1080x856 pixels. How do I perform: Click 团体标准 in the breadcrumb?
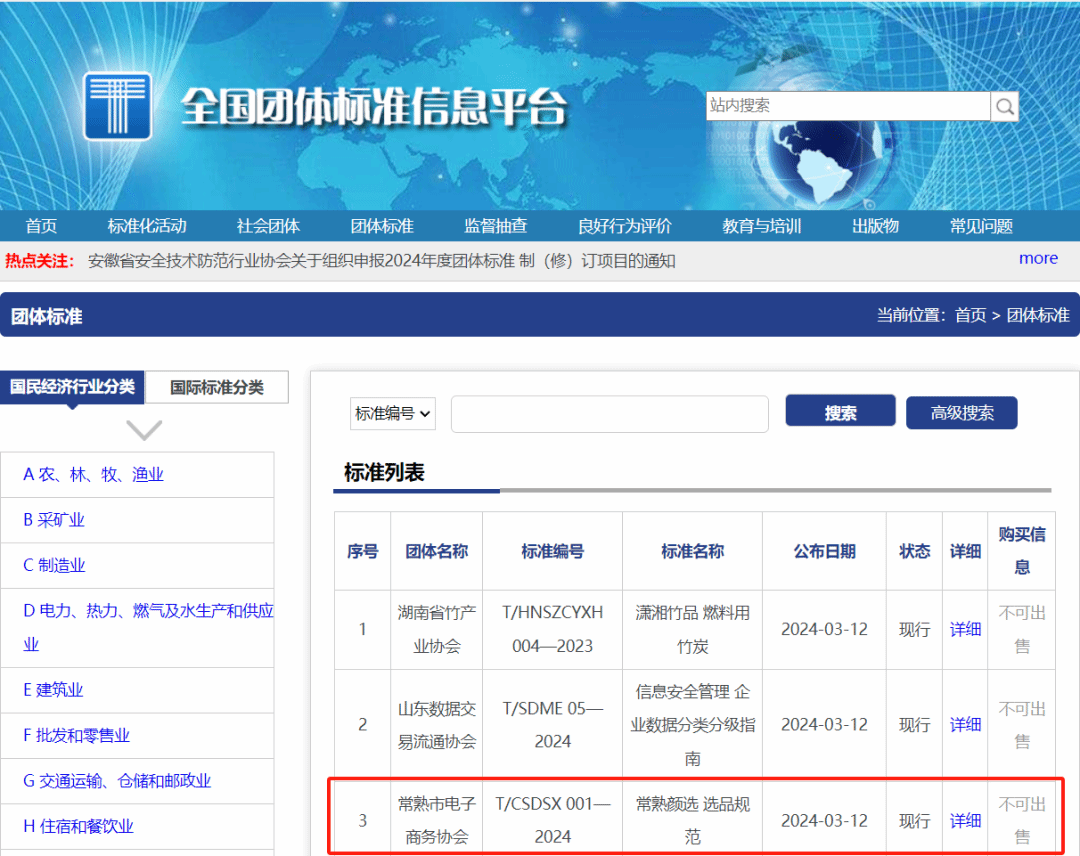1038,315
